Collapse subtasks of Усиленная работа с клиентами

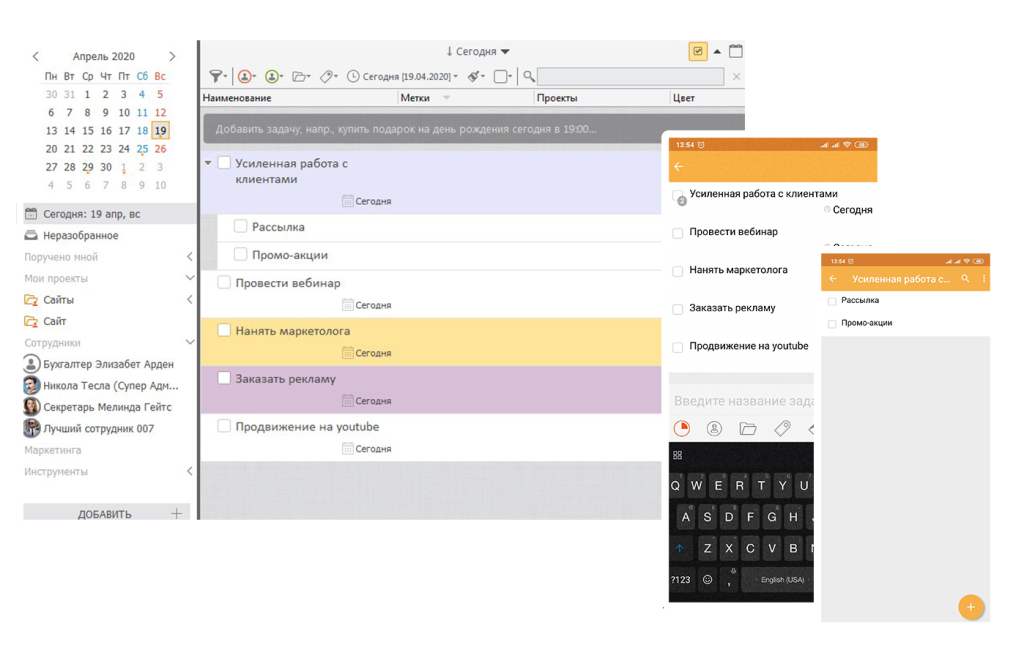pyautogui.click(x=208, y=163)
